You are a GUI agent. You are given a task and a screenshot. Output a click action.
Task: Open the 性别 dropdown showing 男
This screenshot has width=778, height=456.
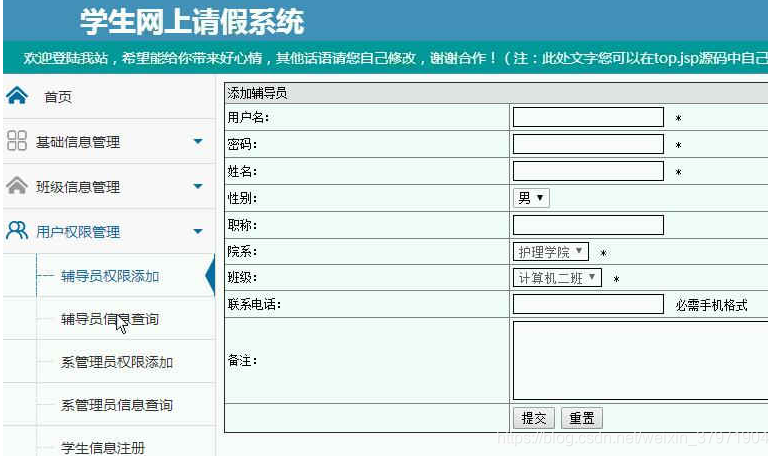531,198
